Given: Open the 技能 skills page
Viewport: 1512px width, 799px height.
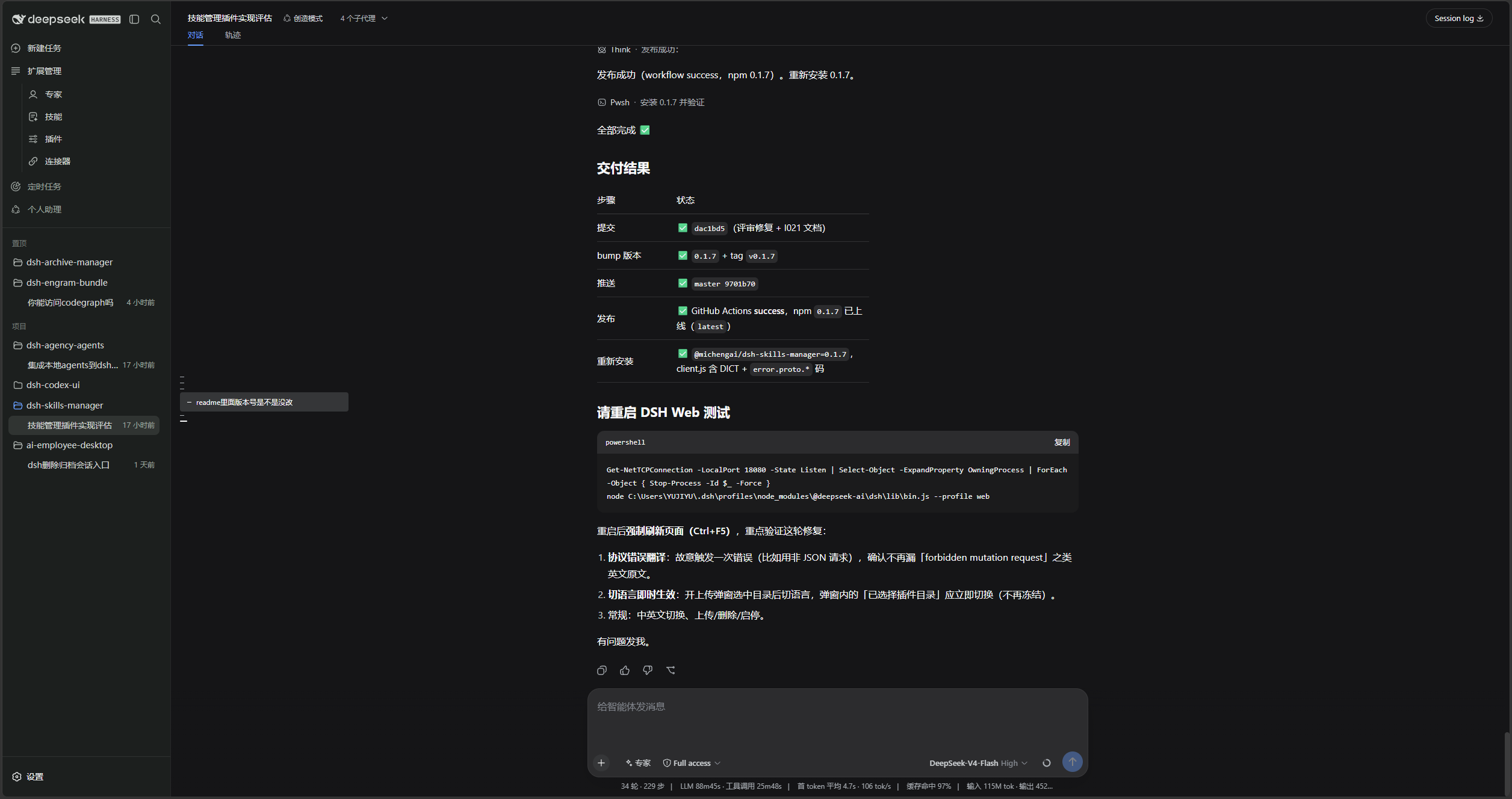Looking at the screenshot, I should coord(54,117).
